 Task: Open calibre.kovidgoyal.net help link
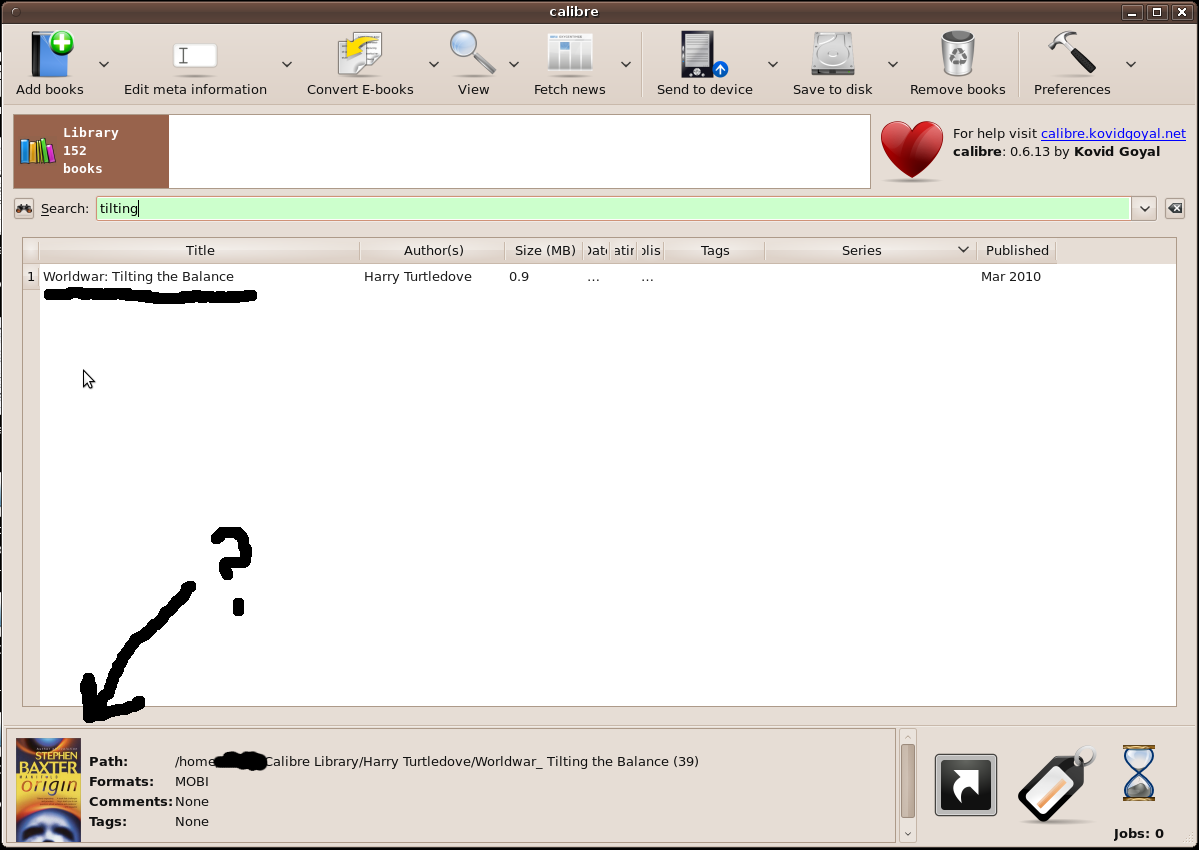[x=1113, y=134]
